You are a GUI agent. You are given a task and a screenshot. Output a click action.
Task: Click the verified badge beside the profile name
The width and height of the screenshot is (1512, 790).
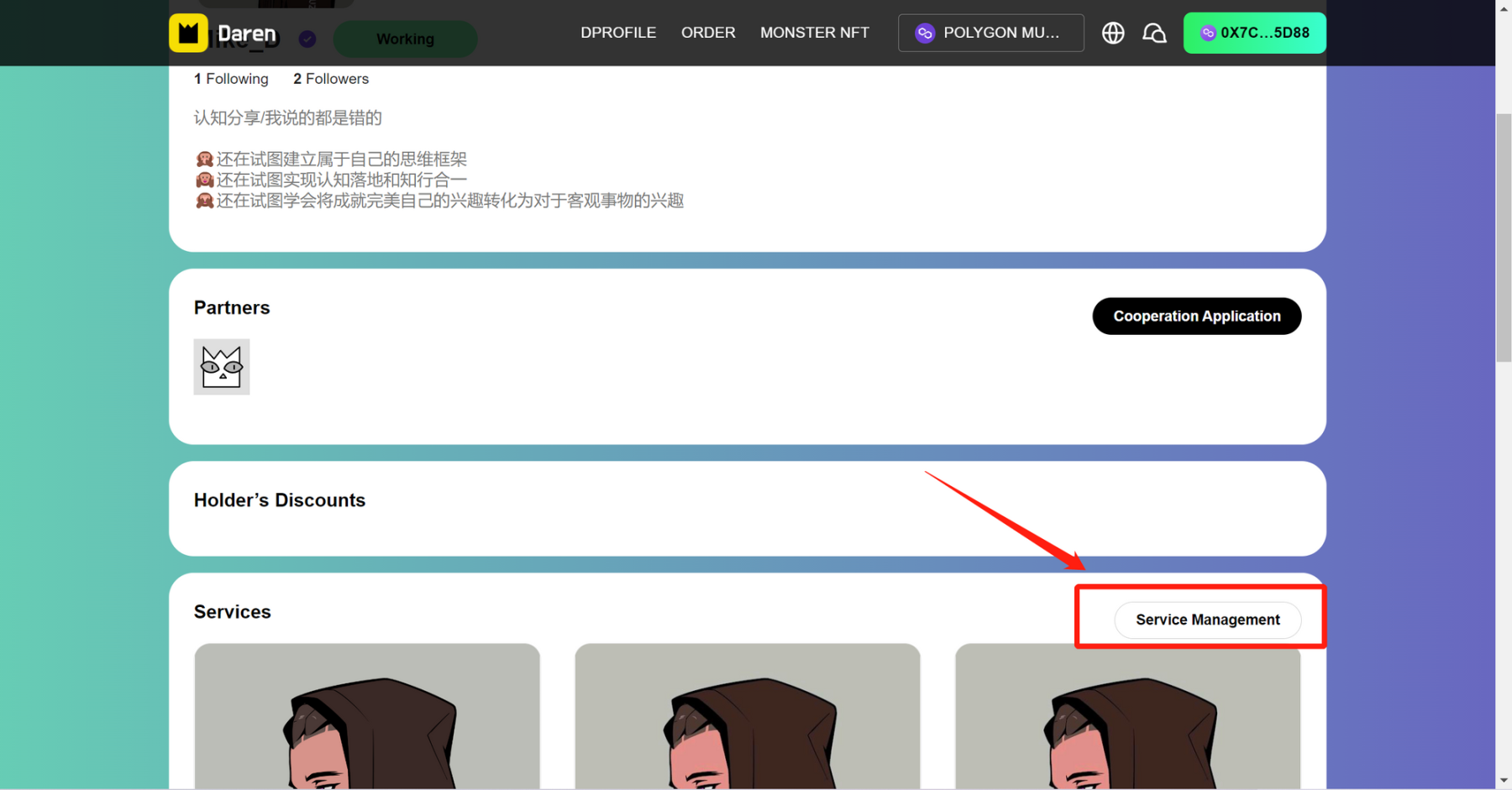307,39
